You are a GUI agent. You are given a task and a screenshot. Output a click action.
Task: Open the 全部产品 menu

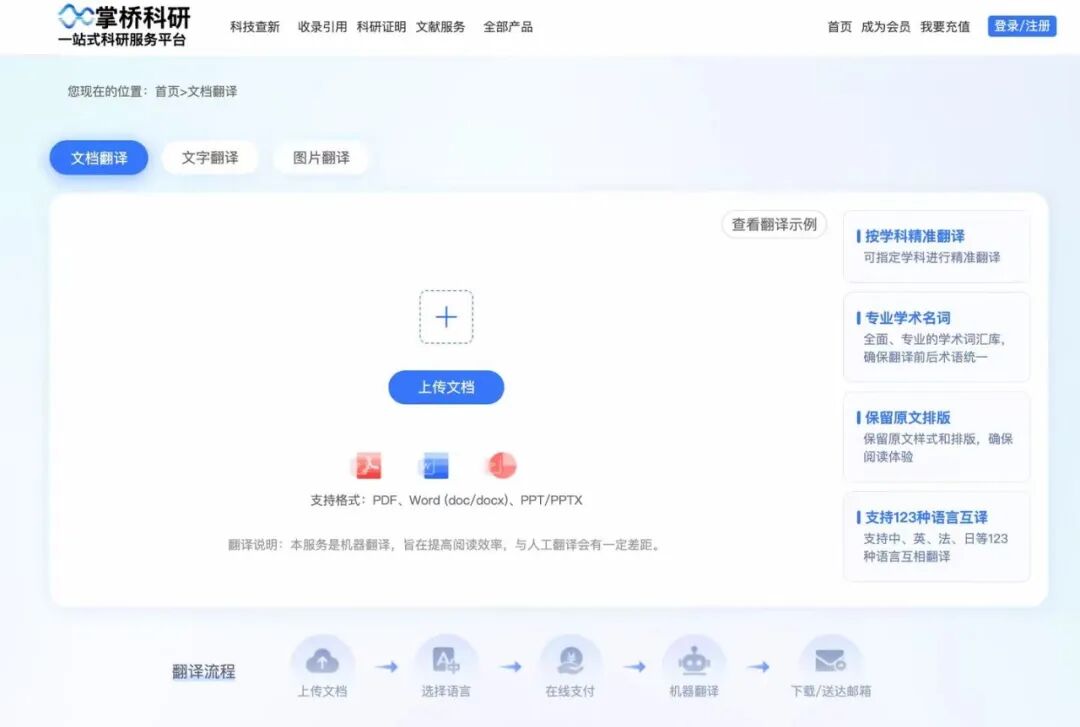(508, 27)
